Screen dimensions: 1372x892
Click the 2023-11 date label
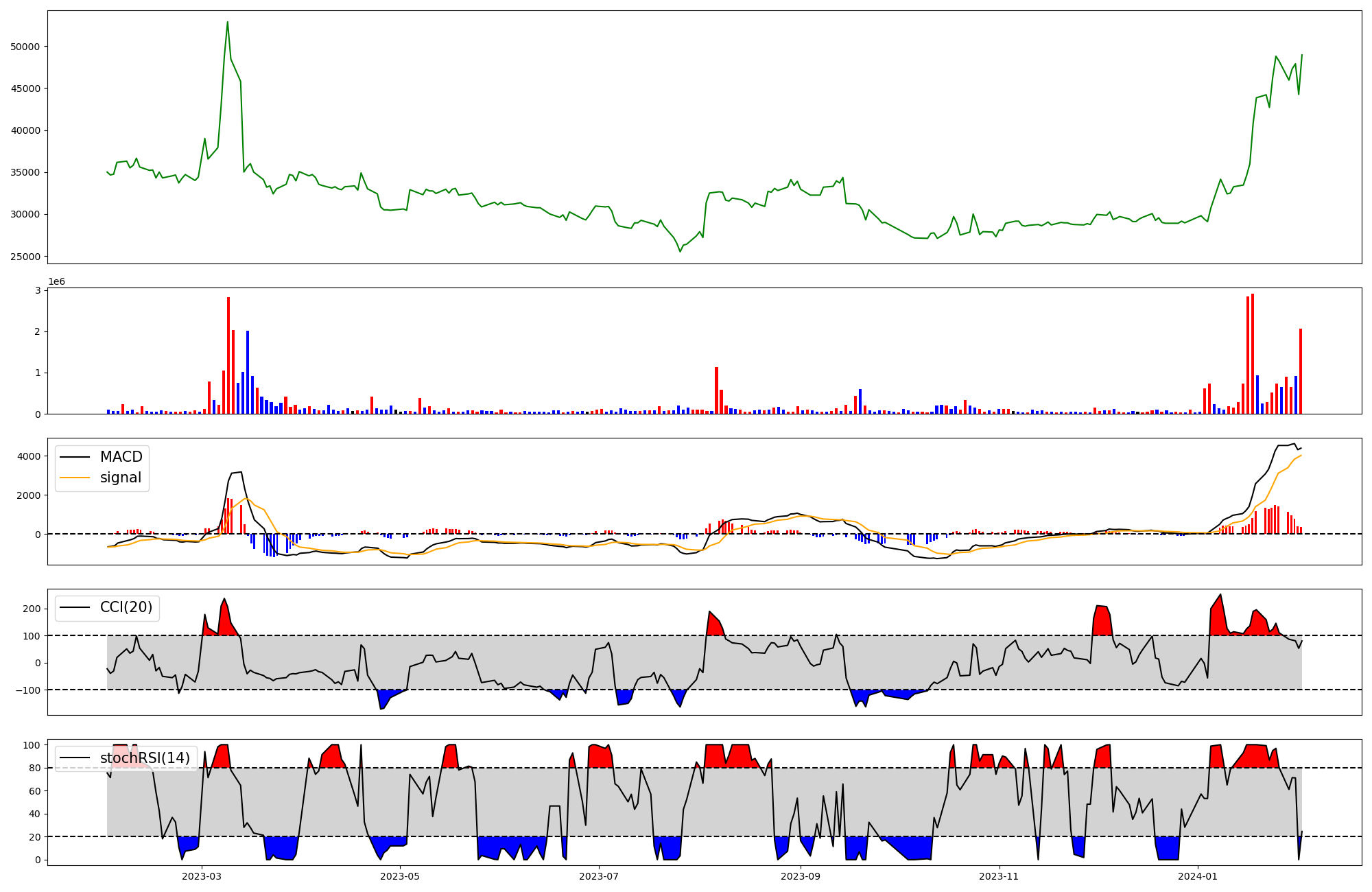999,876
